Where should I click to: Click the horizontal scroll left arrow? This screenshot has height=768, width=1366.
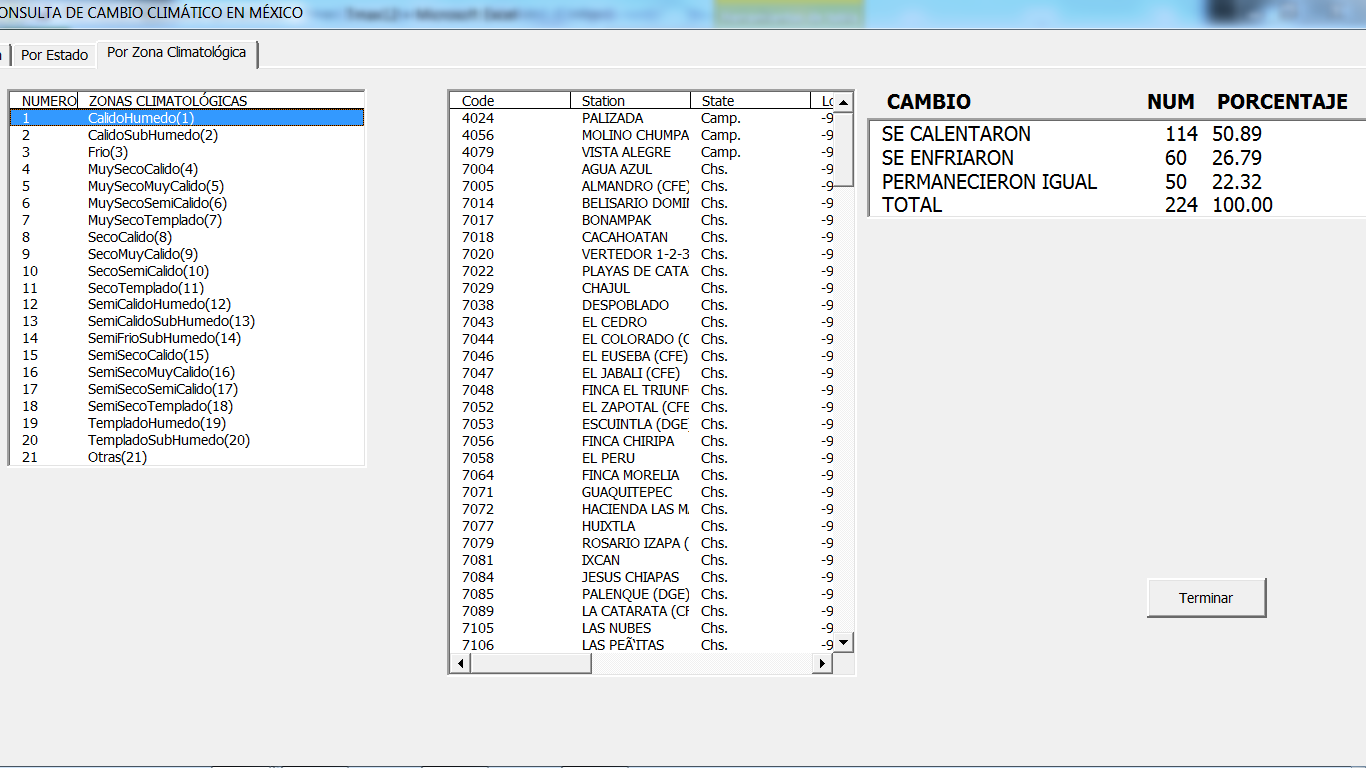460,663
